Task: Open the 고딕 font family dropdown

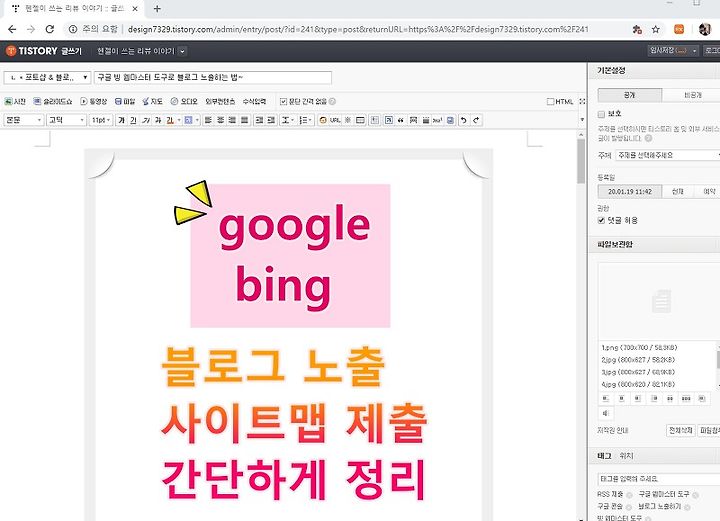Action: pos(67,120)
